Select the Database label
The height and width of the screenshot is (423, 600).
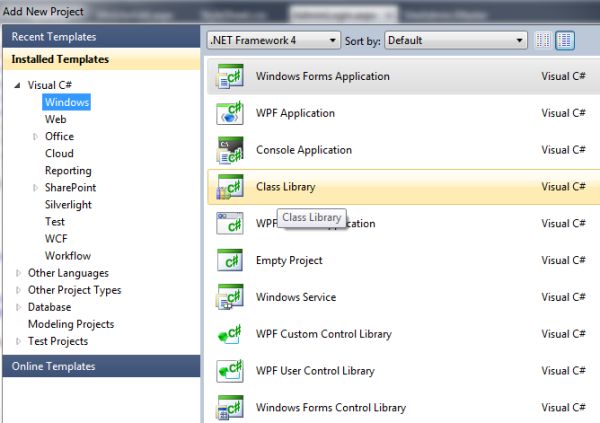[49, 307]
